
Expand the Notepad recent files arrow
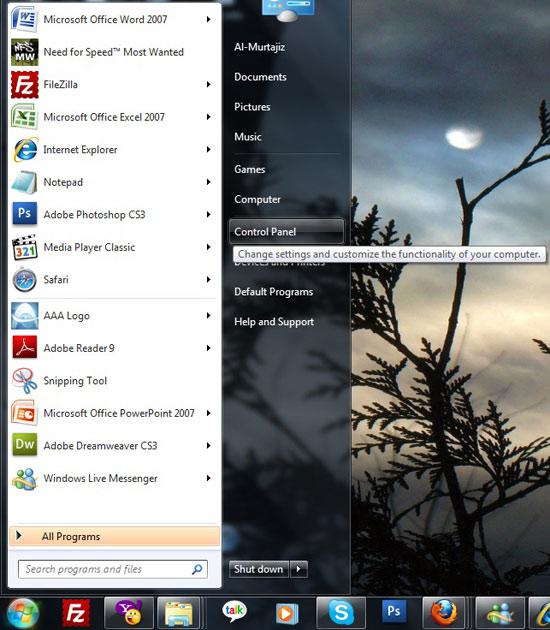pos(209,182)
